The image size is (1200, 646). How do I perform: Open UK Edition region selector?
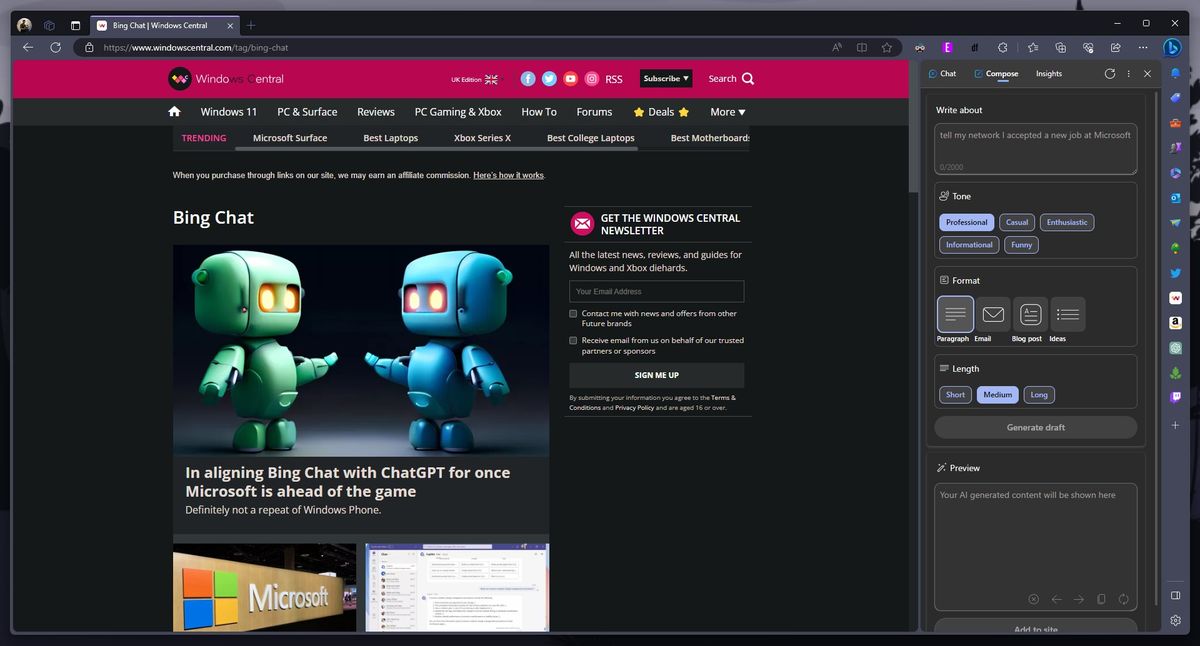coord(474,79)
